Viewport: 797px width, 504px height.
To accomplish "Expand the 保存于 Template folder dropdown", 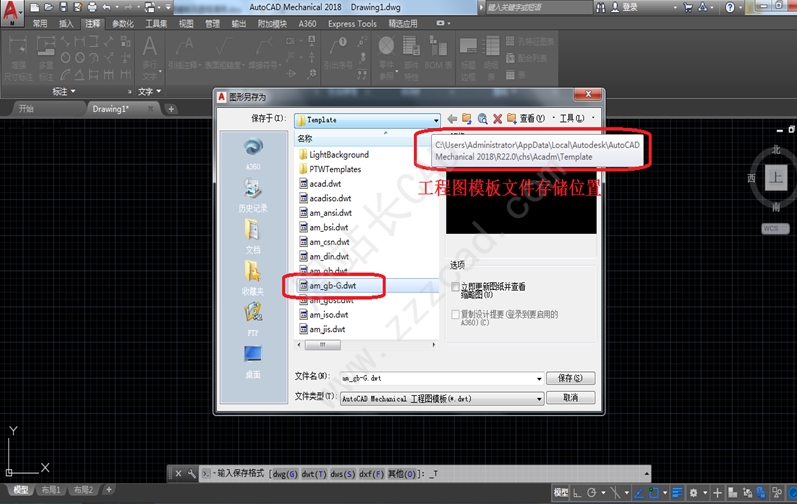I will click(436, 120).
